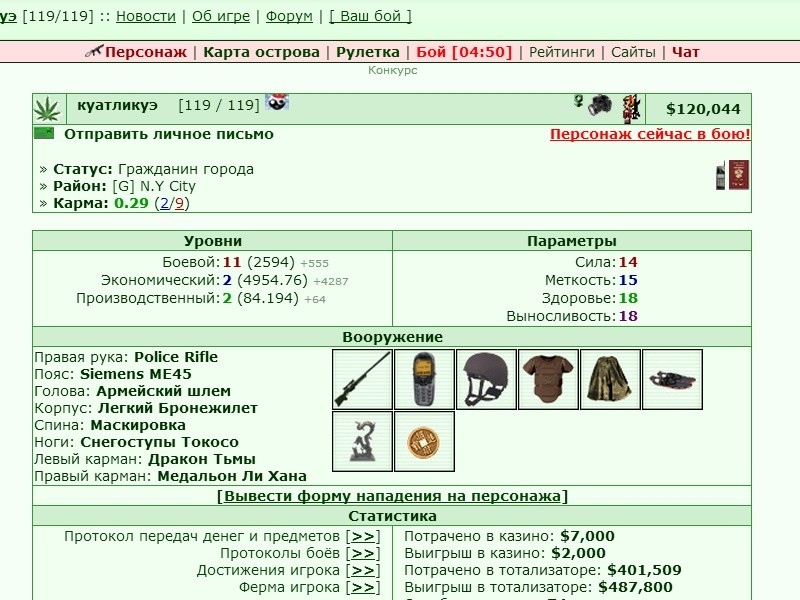Click the camera icon in profile header
Image resolution: width=800 pixels, height=600 pixels.
click(x=600, y=105)
